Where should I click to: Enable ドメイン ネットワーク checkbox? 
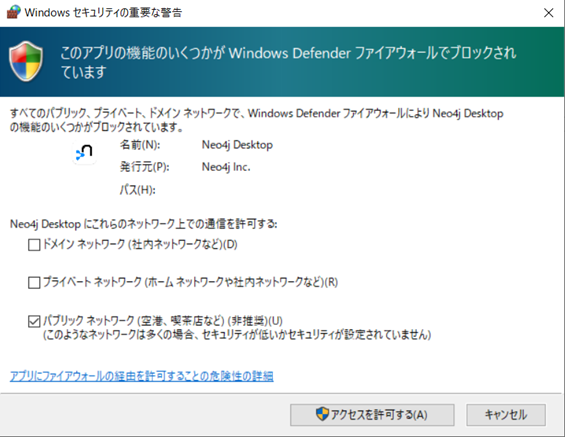pyautogui.click(x=34, y=245)
